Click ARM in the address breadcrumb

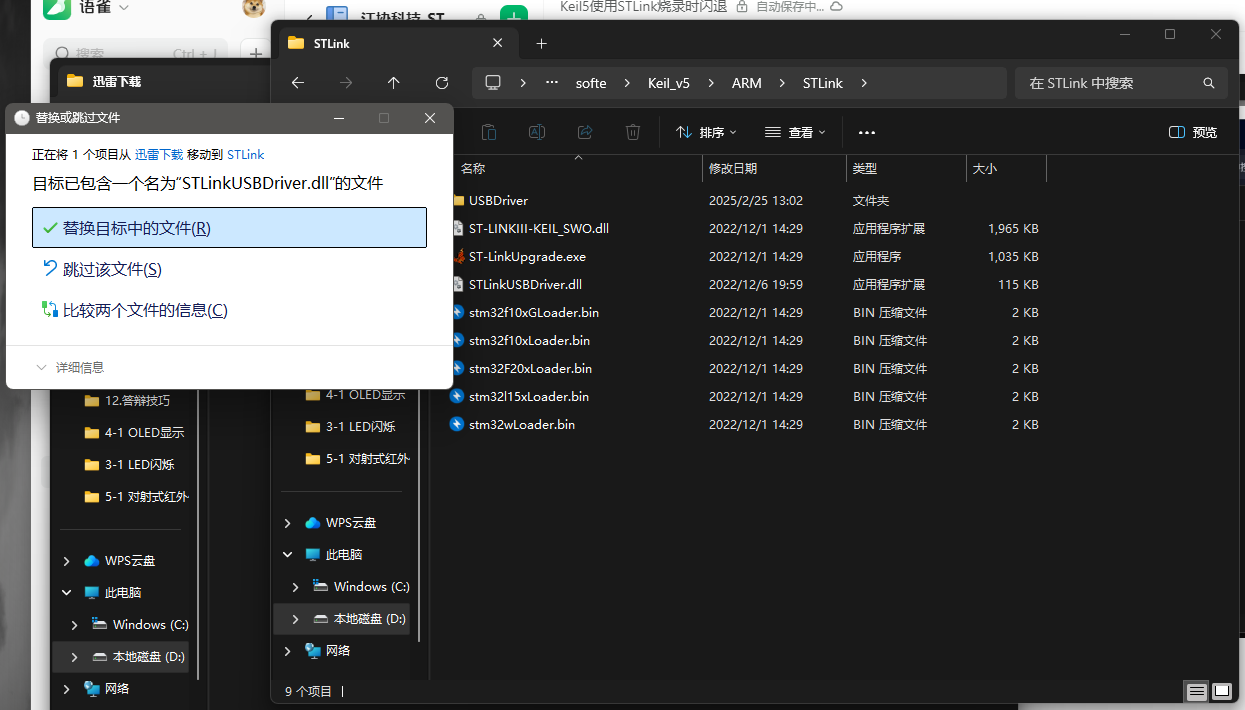tap(747, 83)
